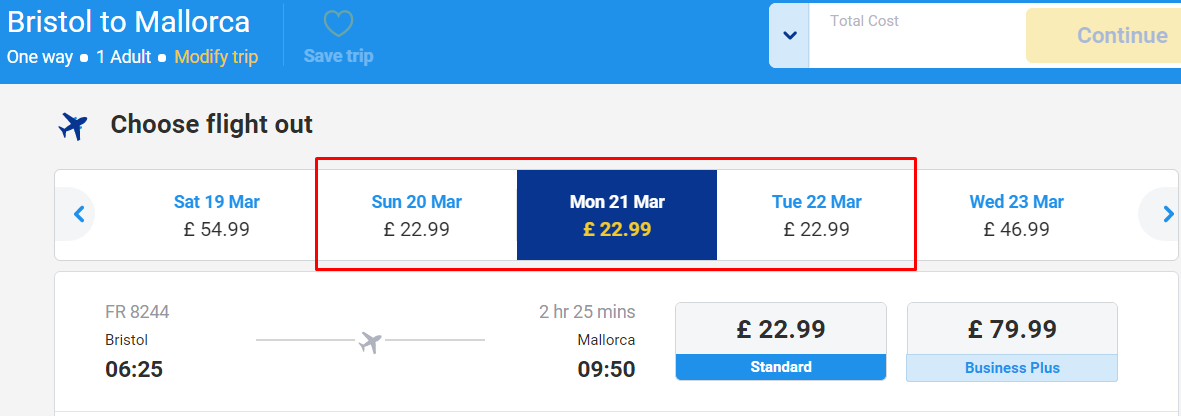This screenshot has height=416, width=1181.
Task: Click flight number FR 8244
Action: (137, 312)
